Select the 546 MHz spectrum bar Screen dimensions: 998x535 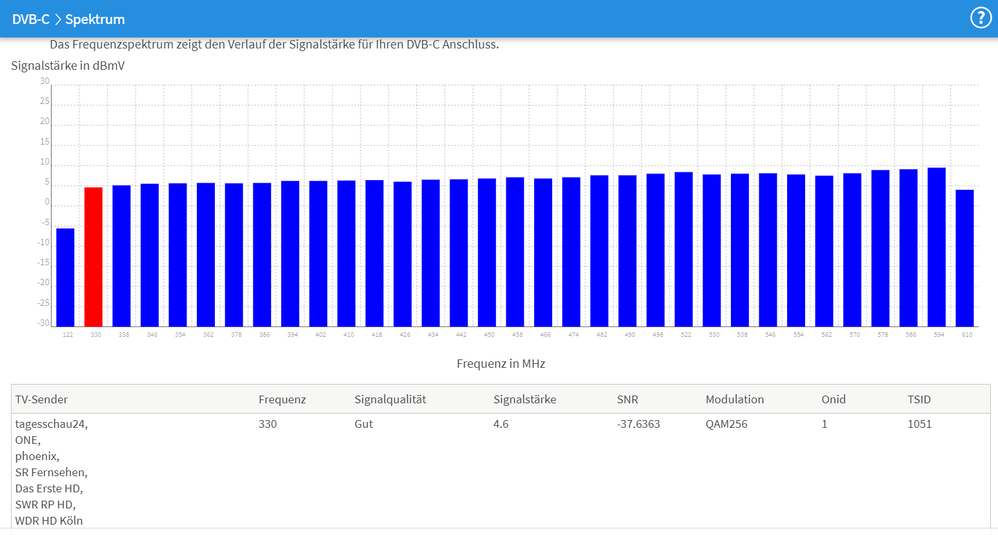point(768,250)
